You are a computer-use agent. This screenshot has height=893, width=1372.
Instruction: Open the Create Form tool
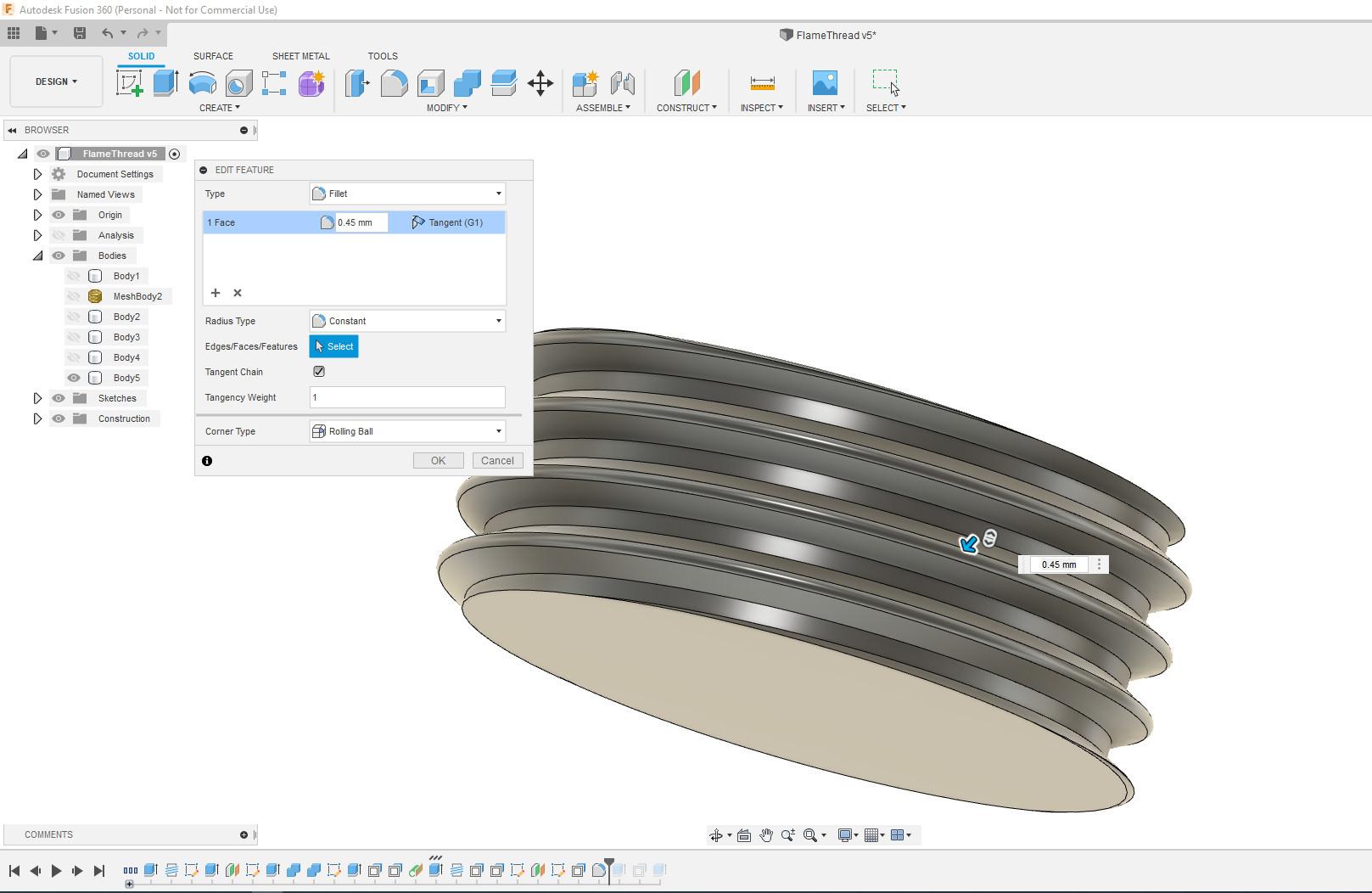pos(311,83)
